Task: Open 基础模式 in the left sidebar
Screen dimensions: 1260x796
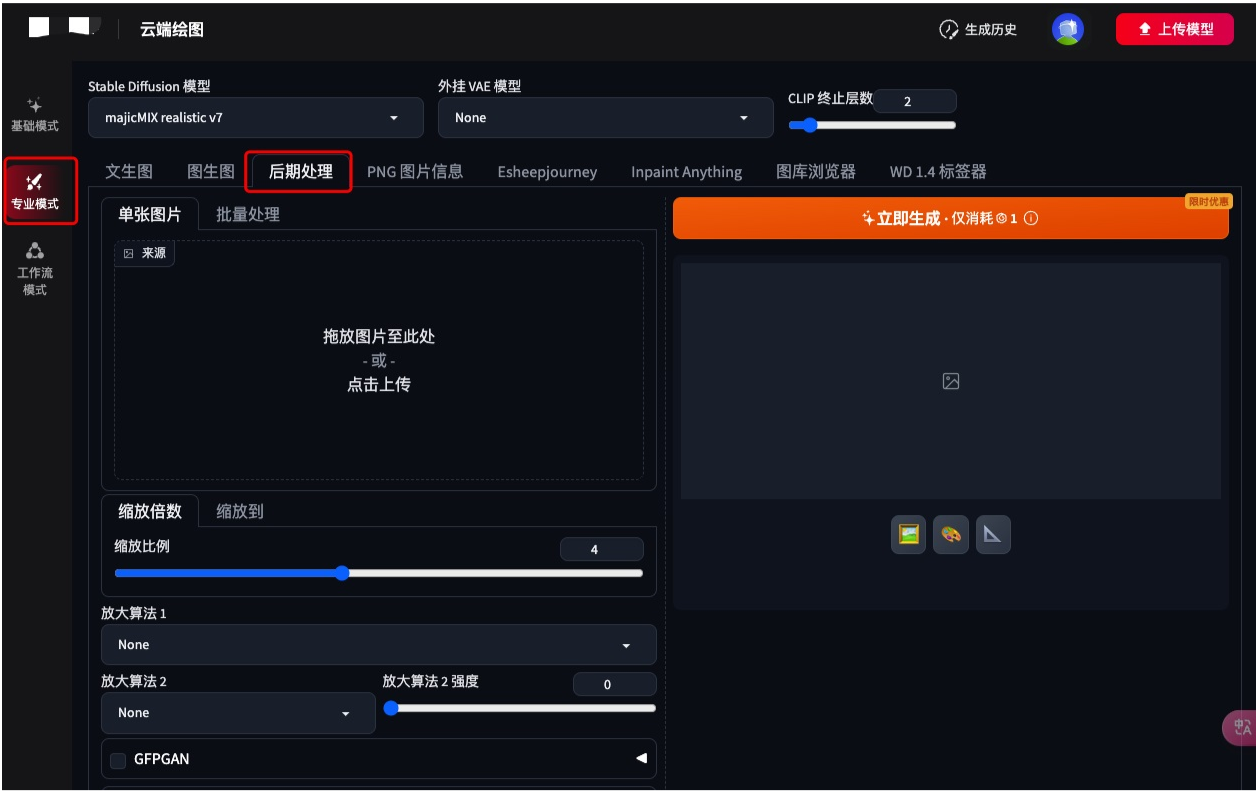Action: coord(35,115)
